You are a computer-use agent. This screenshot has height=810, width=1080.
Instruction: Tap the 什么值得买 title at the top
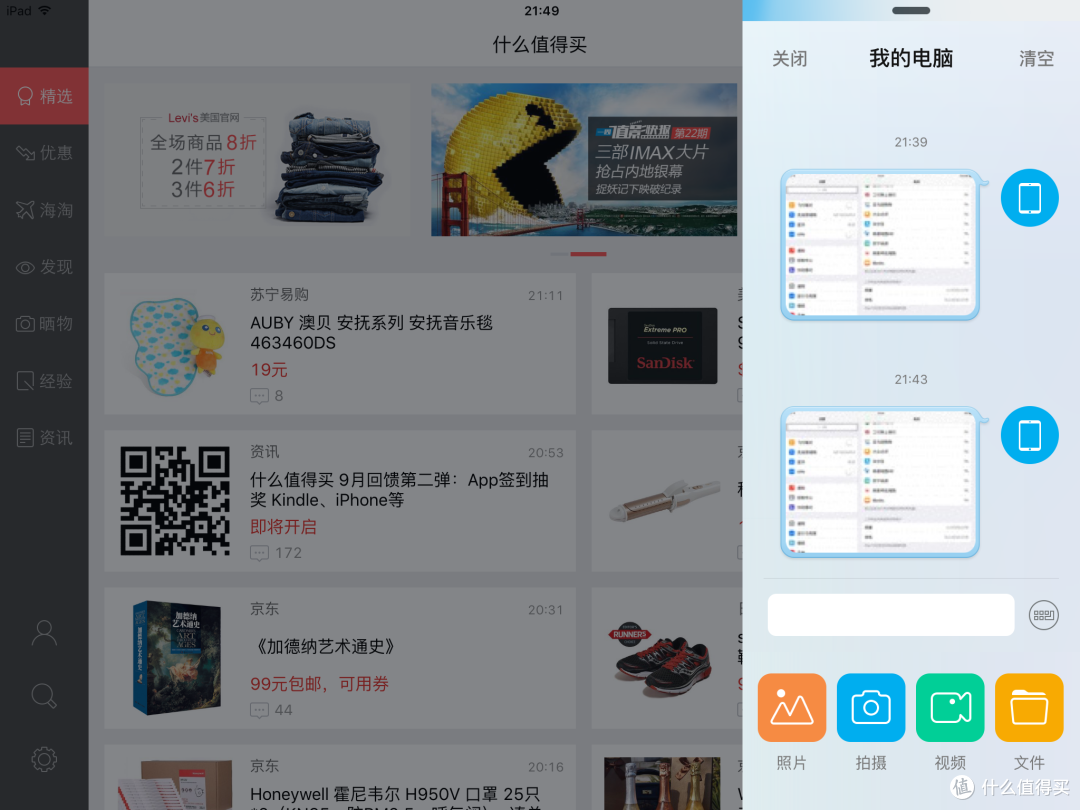539,45
